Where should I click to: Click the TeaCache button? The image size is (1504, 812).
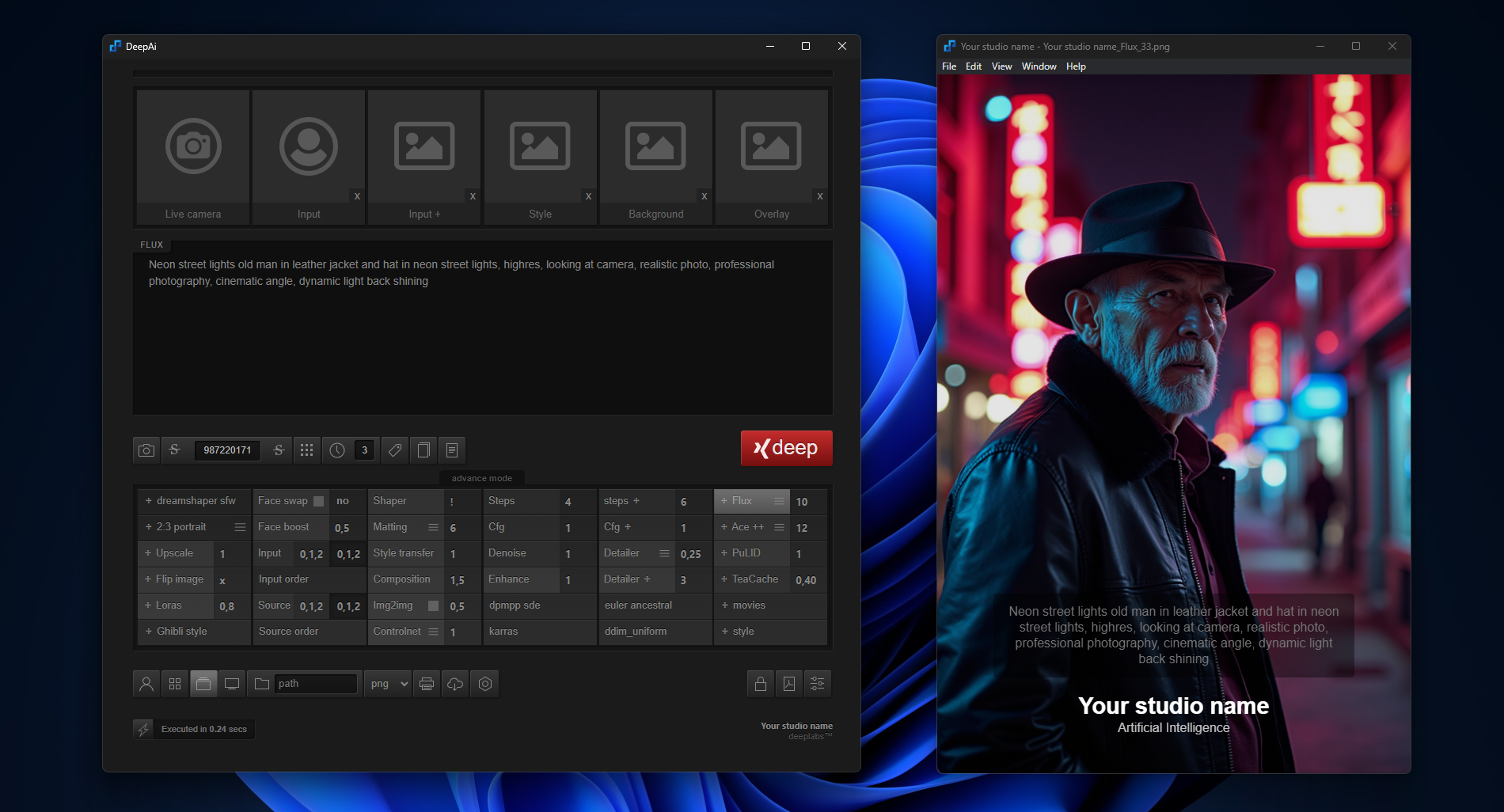[752, 579]
